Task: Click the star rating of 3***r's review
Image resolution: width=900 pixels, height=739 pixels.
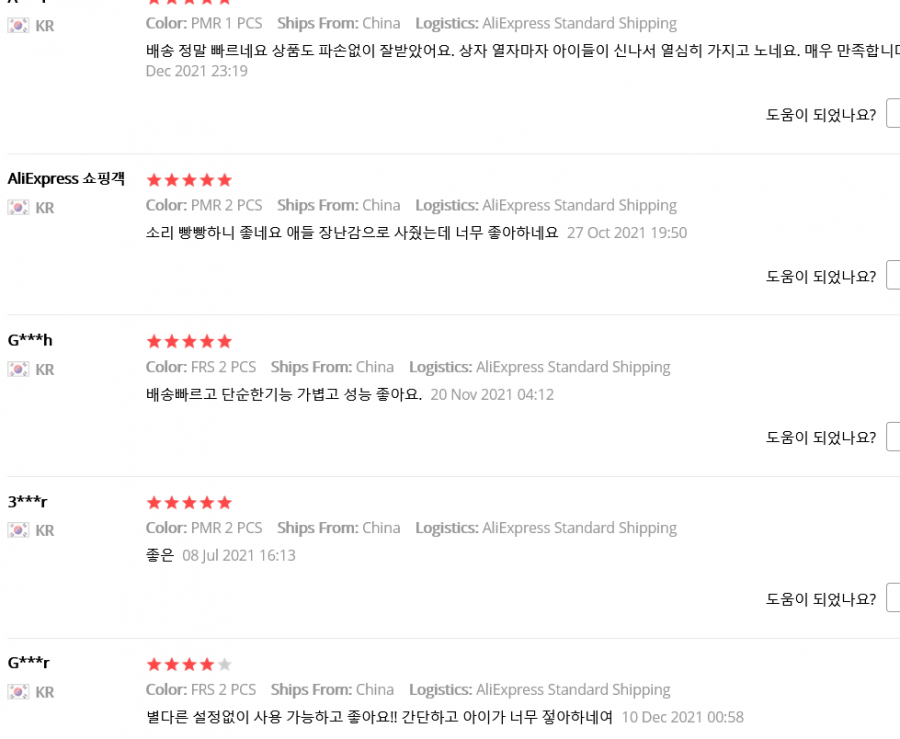Action: click(x=189, y=503)
